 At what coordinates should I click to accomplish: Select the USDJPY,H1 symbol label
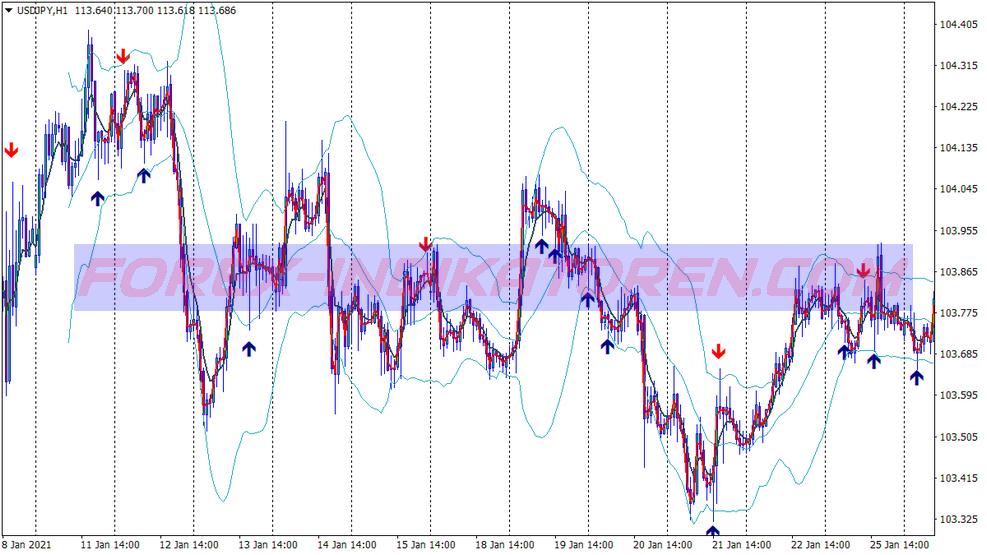point(42,11)
